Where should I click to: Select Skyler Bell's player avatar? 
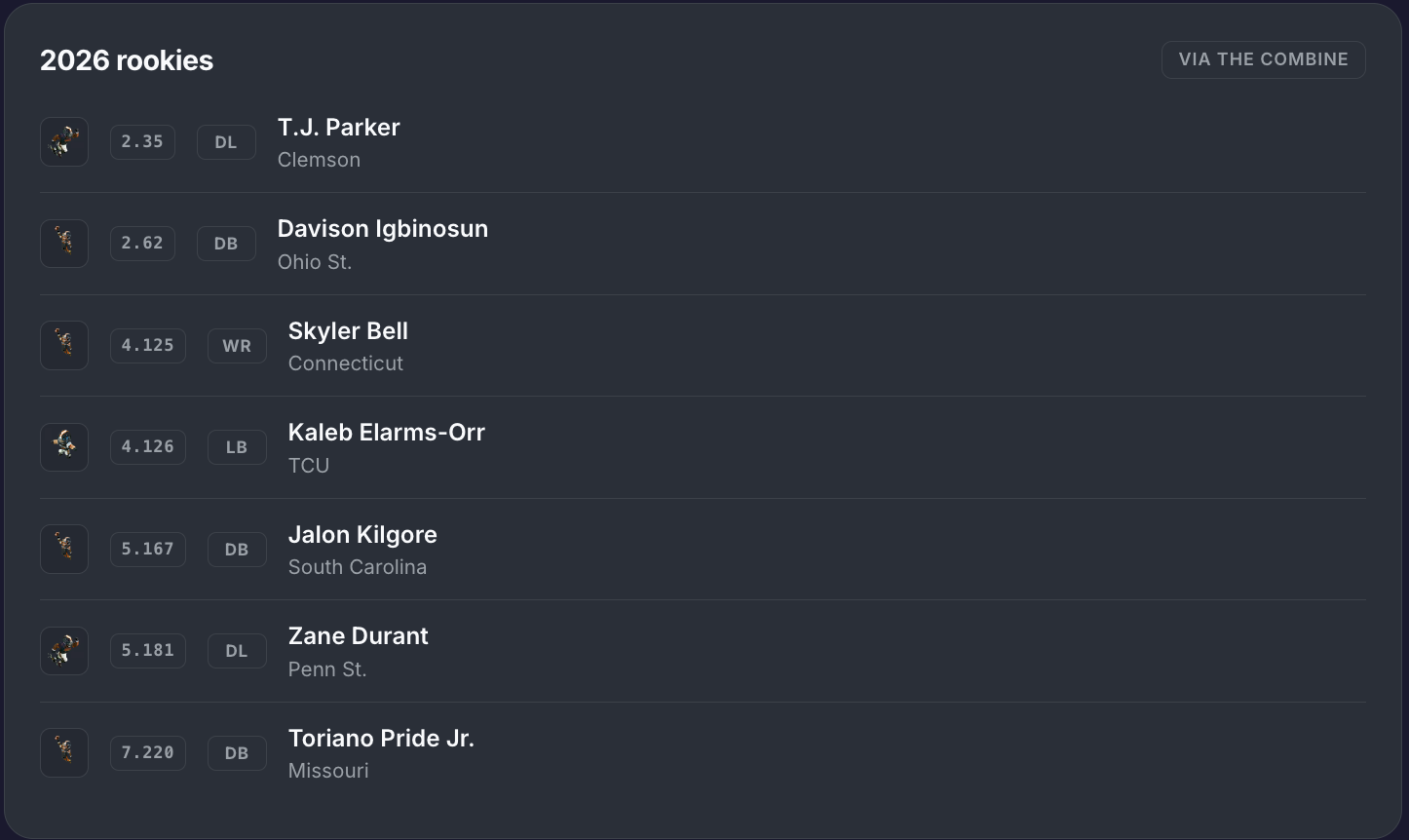(64, 346)
